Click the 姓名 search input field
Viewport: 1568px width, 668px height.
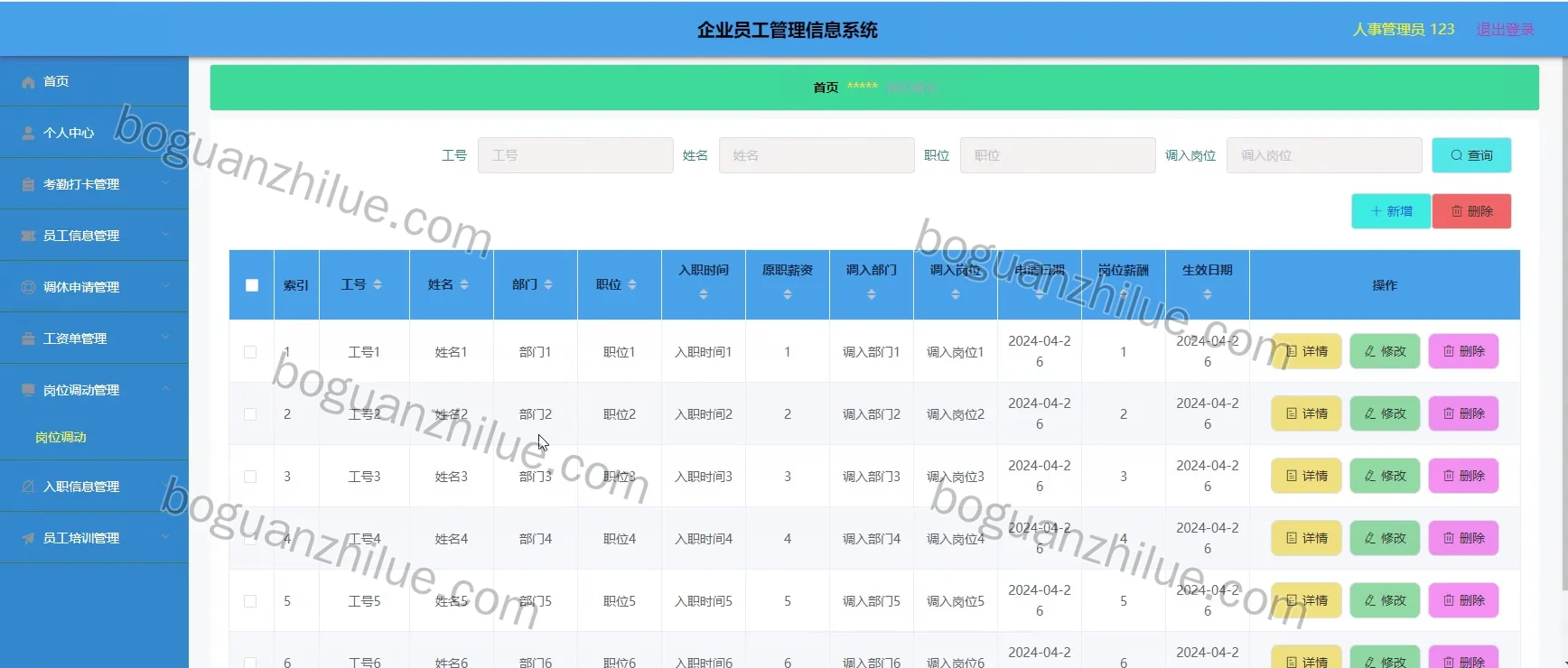(817, 155)
